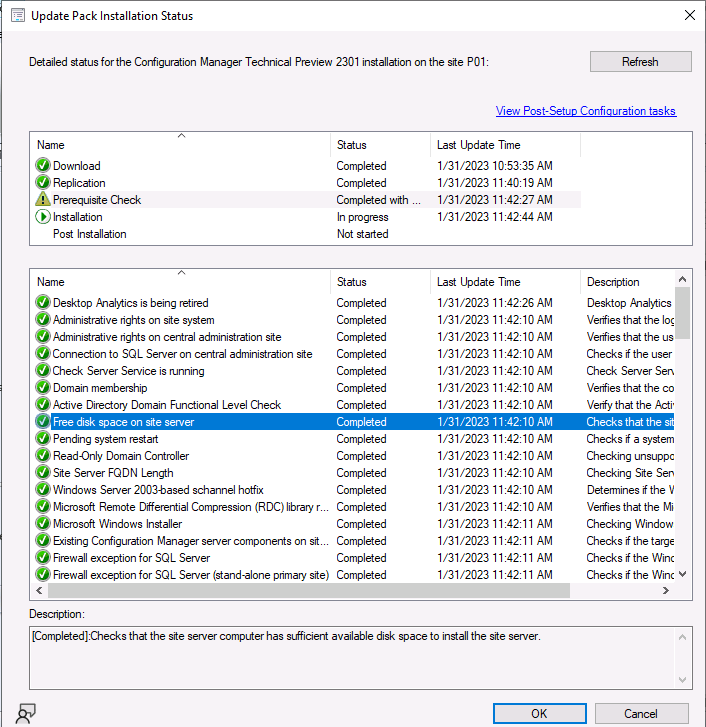Viewport: 706px width, 727px height.
Task: Click the in-progress play icon beside Installation
Action: 43,217
